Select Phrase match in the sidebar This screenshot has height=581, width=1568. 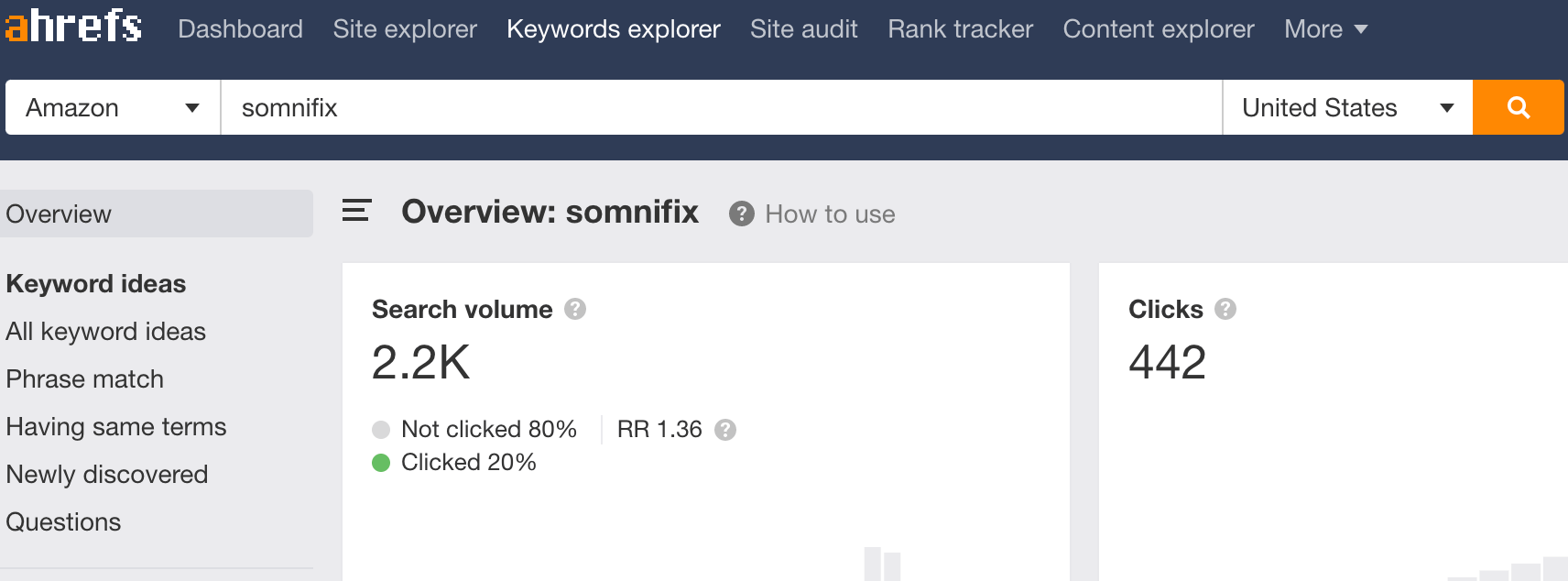[84, 378]
